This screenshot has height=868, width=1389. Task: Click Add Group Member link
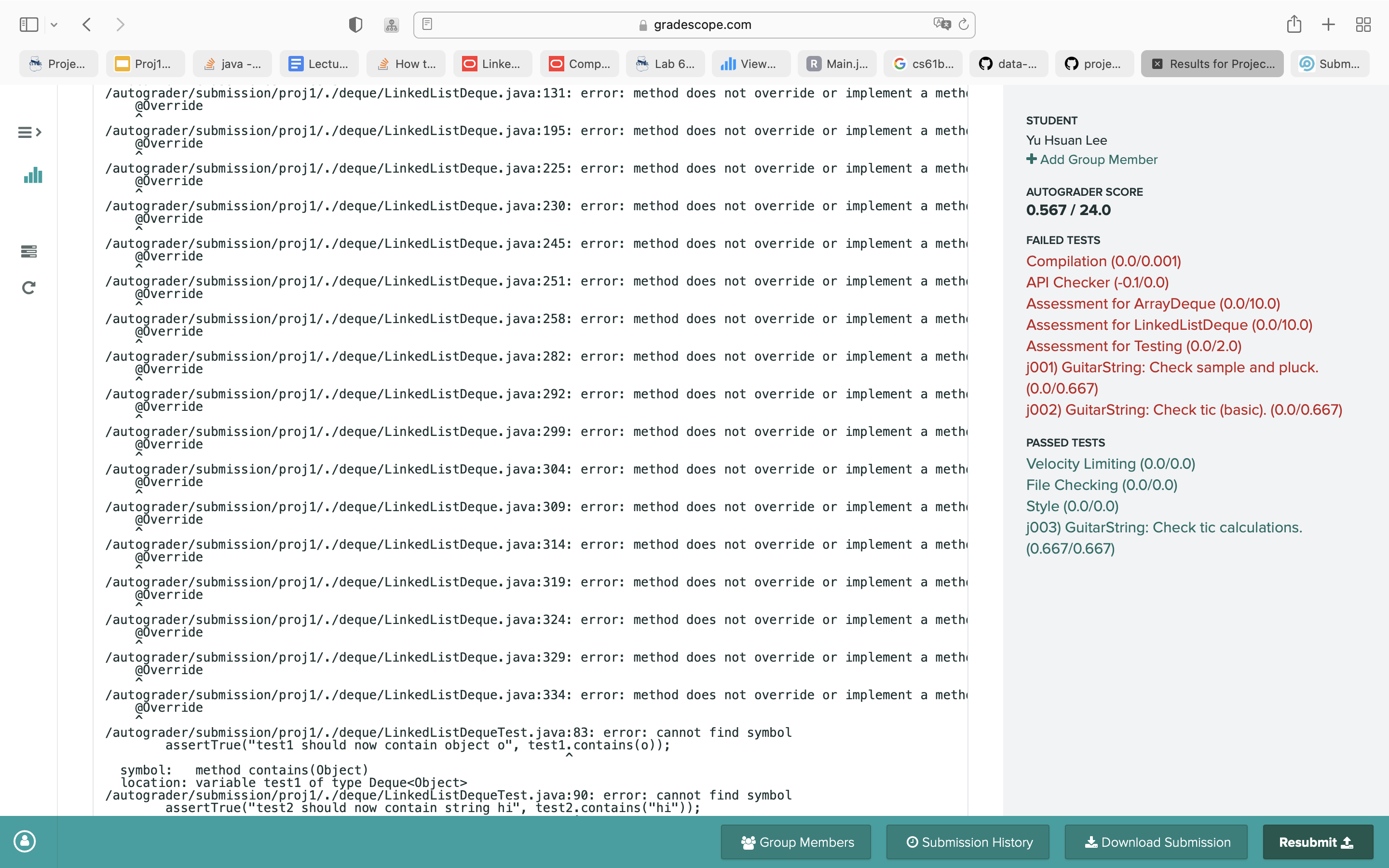[1092, 160]
